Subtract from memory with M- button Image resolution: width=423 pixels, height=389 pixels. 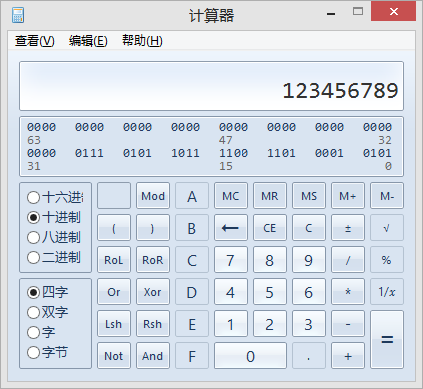387,196
